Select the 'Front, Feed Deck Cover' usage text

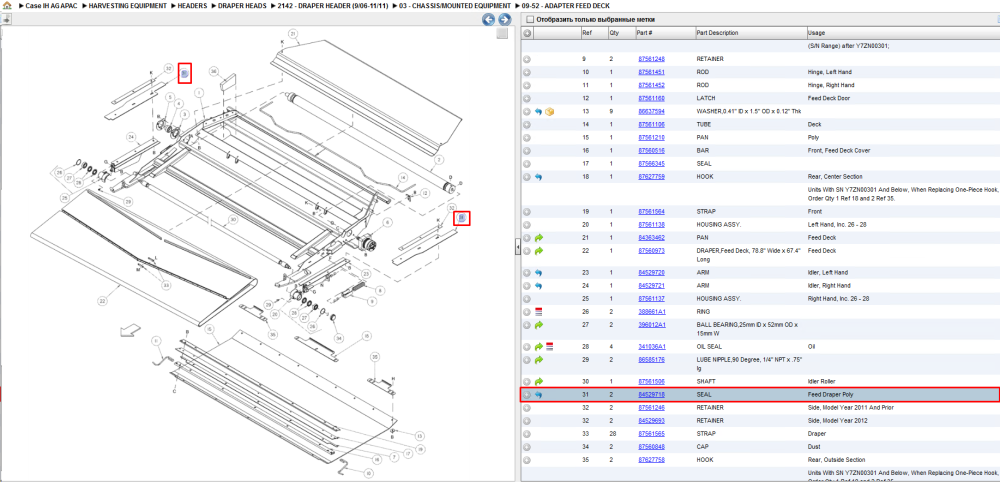(x=838, y=151)
